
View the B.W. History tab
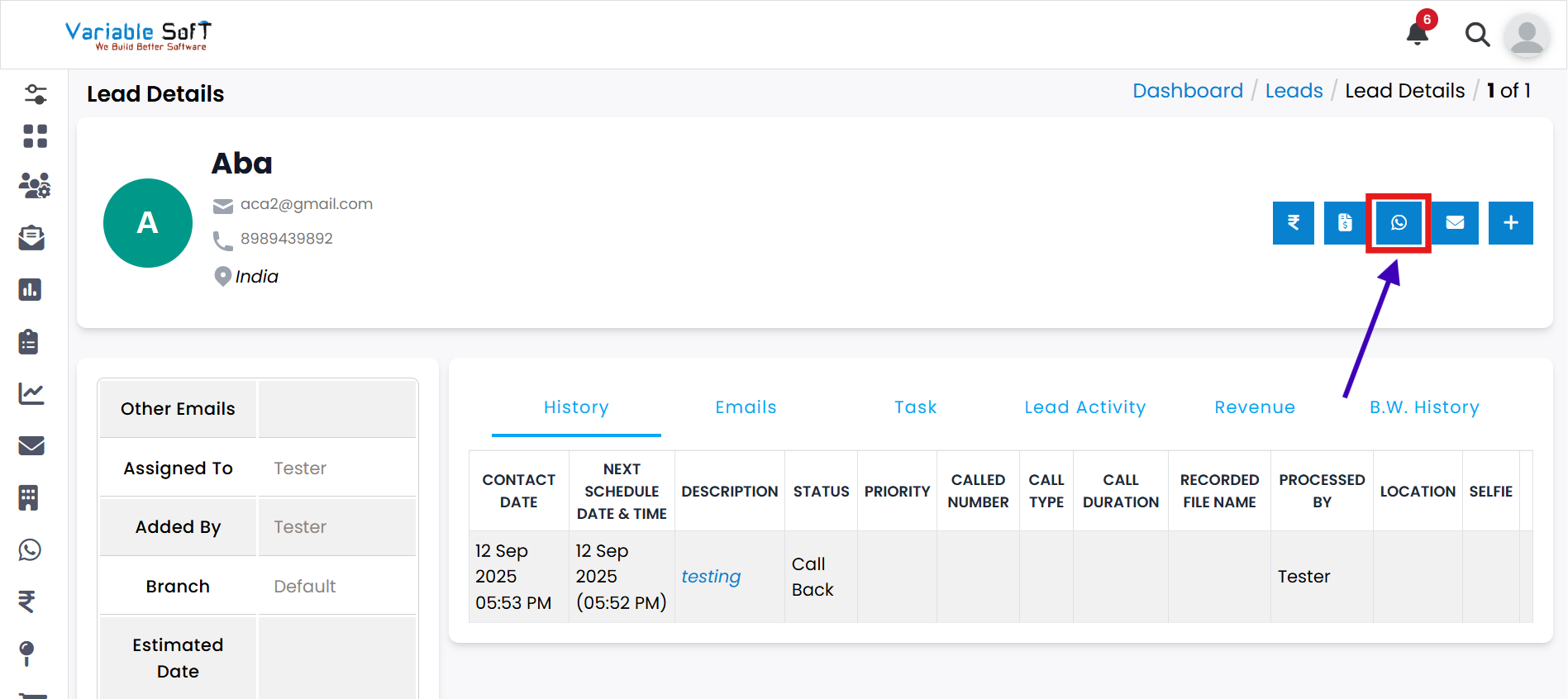pos(1423,407)
